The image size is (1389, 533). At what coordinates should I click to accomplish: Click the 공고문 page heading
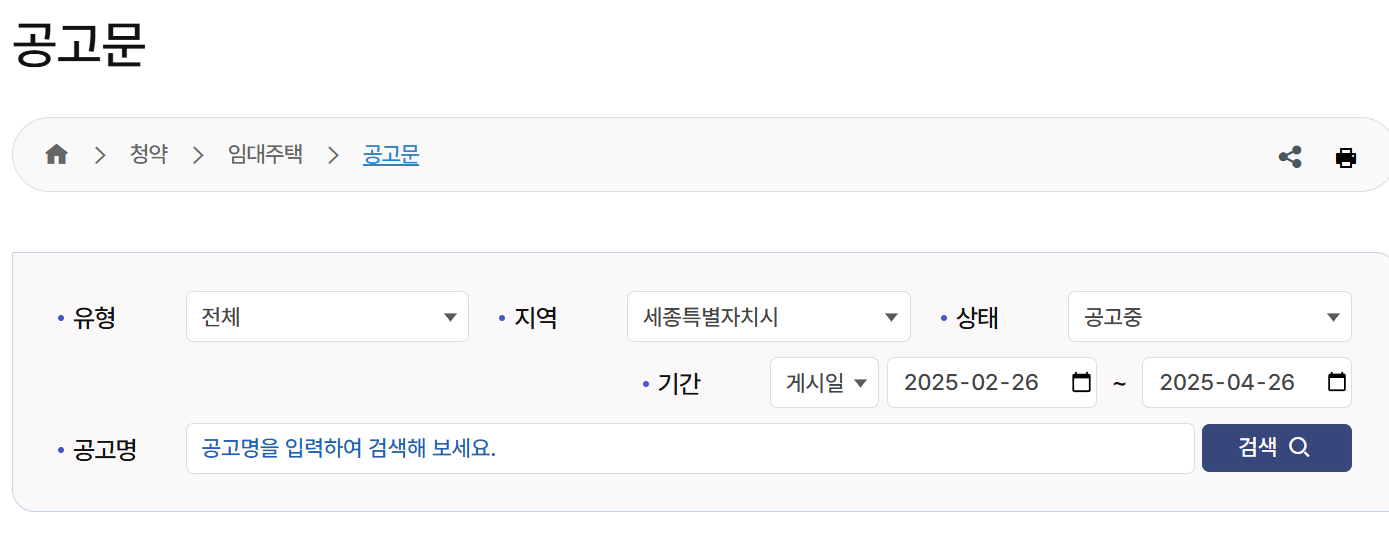pyautogui.click(x=79, y=45)
